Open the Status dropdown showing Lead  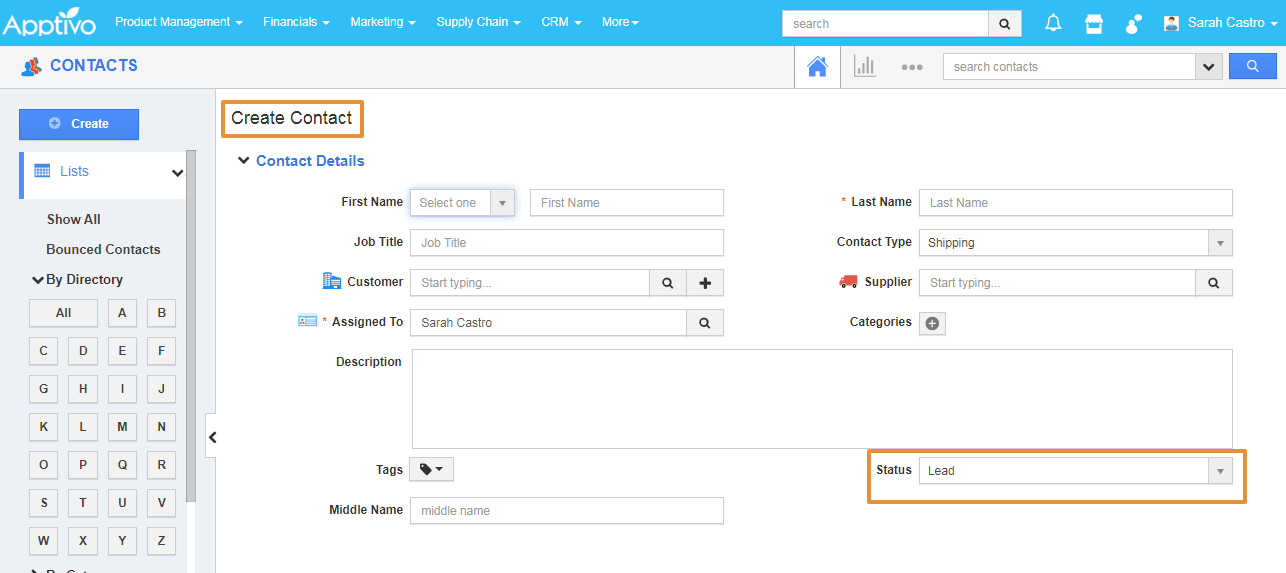pos(1075,471)
